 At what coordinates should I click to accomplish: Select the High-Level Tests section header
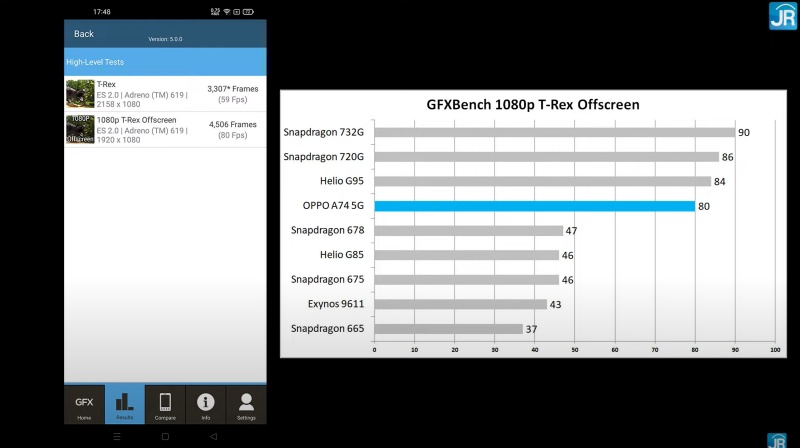point(166,62)
